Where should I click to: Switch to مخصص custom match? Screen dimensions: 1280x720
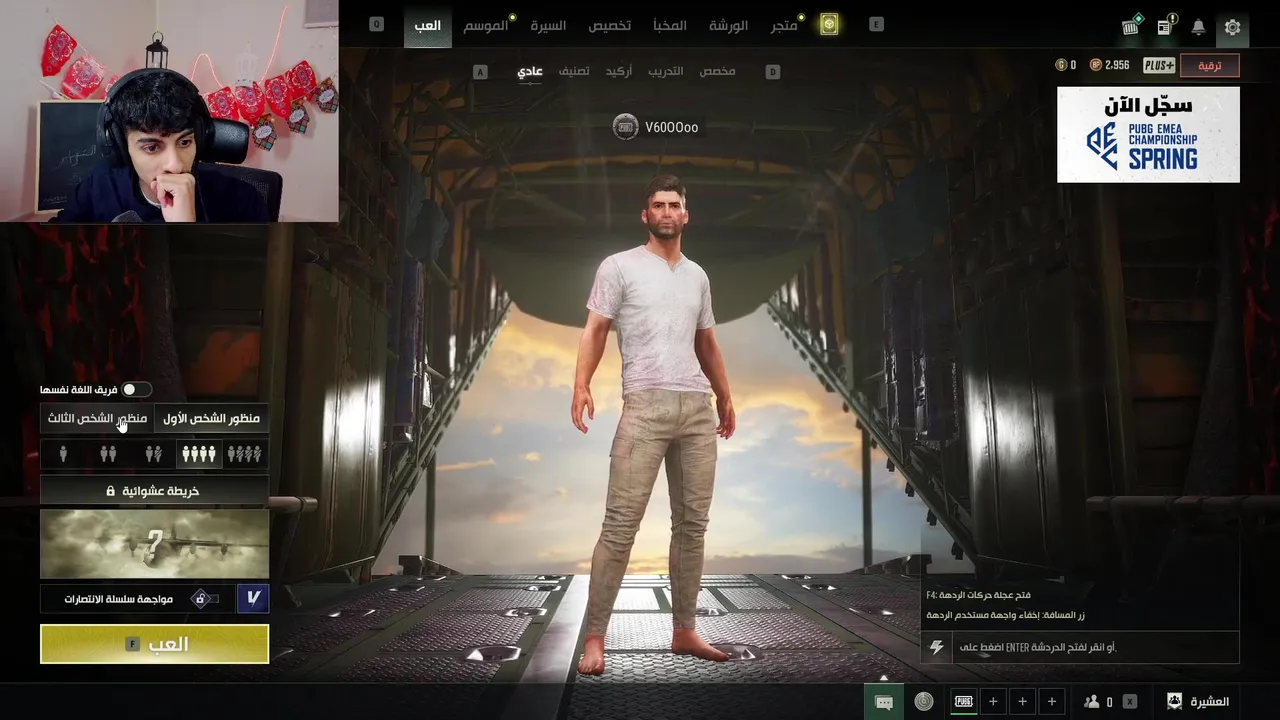click(x=717, y=71)
